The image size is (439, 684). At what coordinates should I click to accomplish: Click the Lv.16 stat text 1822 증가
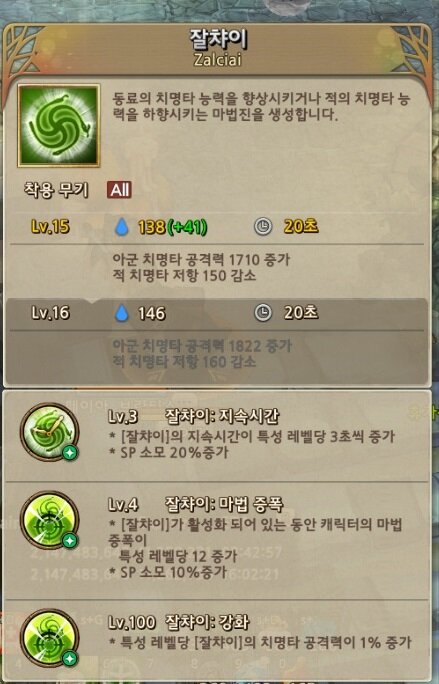(x=260, y=346)
